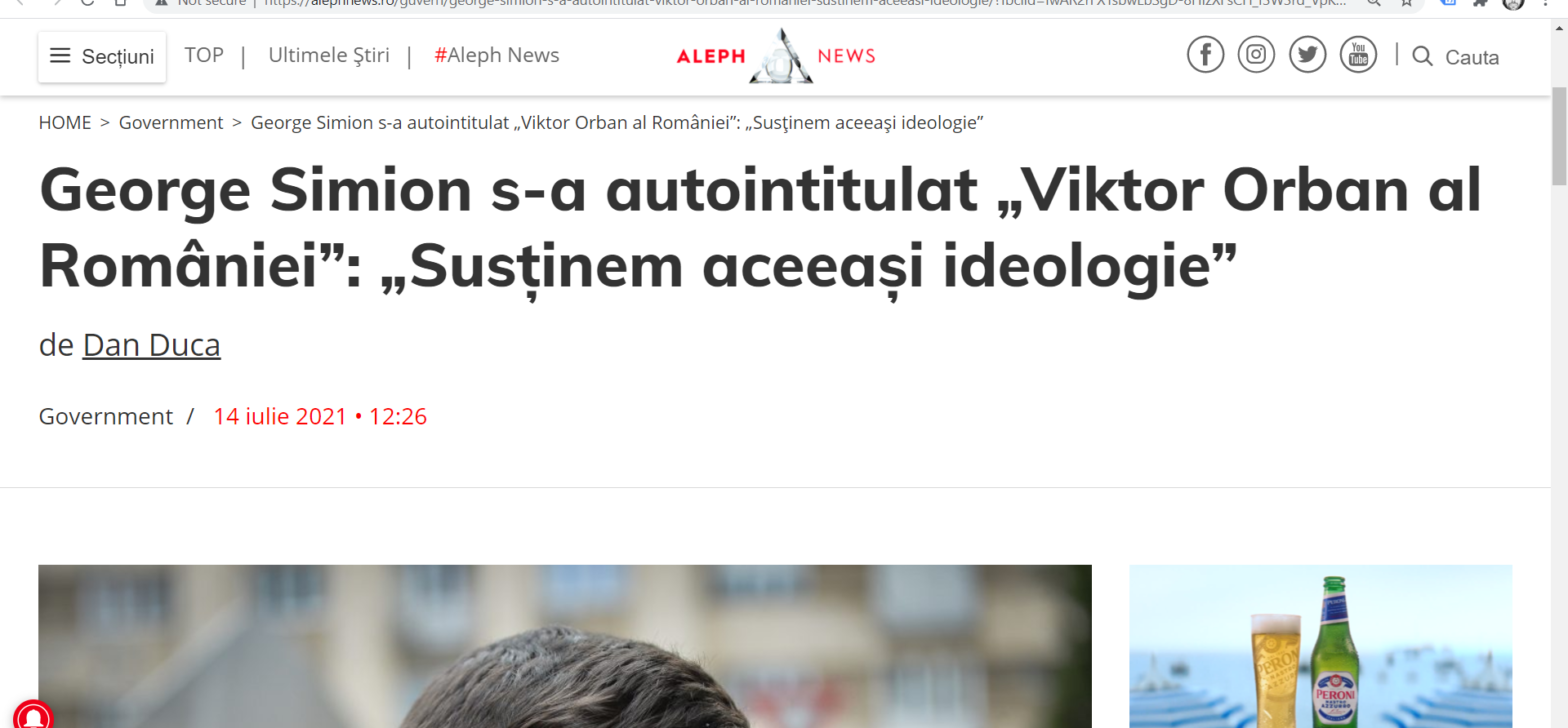Click the article title breadcrumb entry
Viewport: 1568px width, 728px height.
[x=618, y=123]
